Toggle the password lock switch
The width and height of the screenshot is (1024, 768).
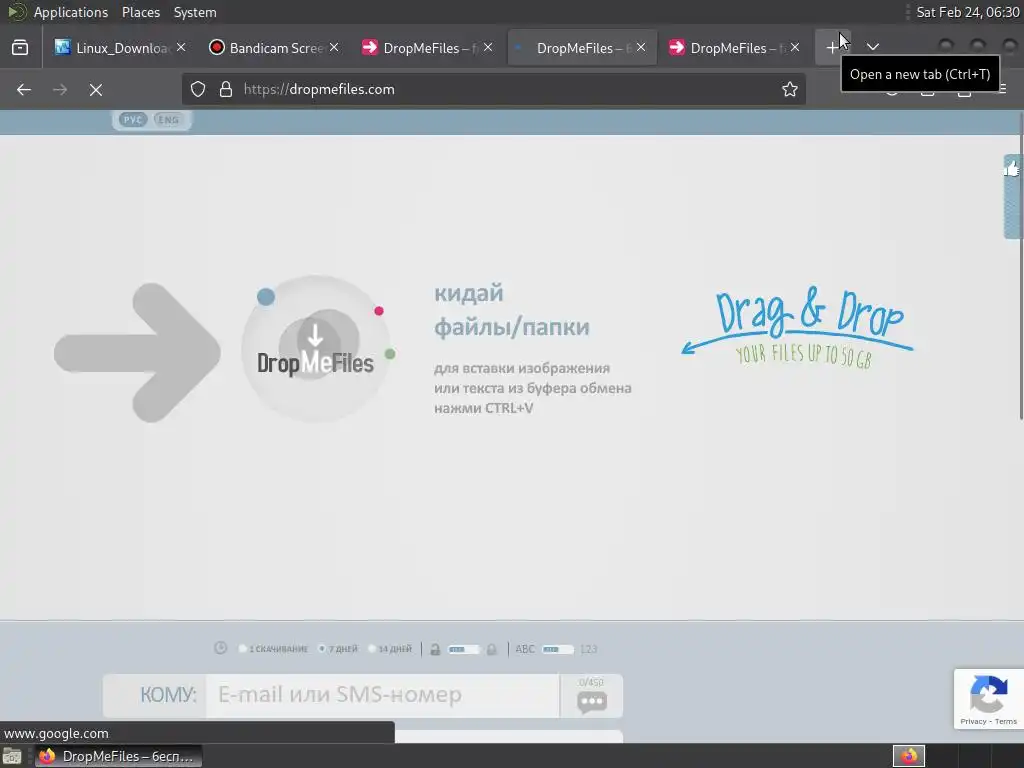tap(463, 649)
